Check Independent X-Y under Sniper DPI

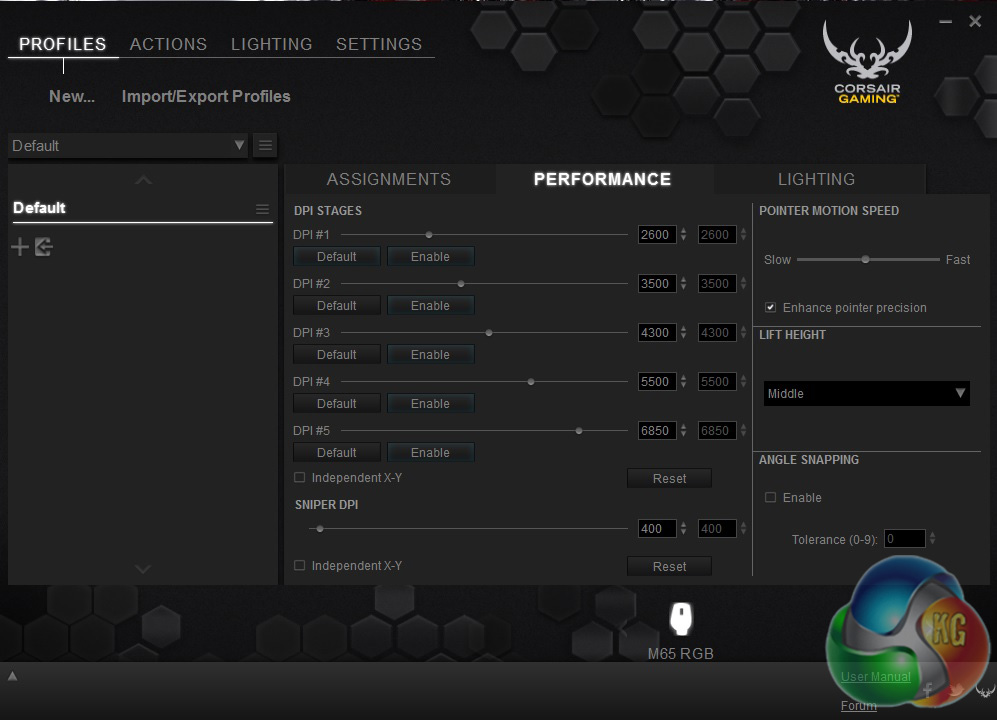pos(299,565)
